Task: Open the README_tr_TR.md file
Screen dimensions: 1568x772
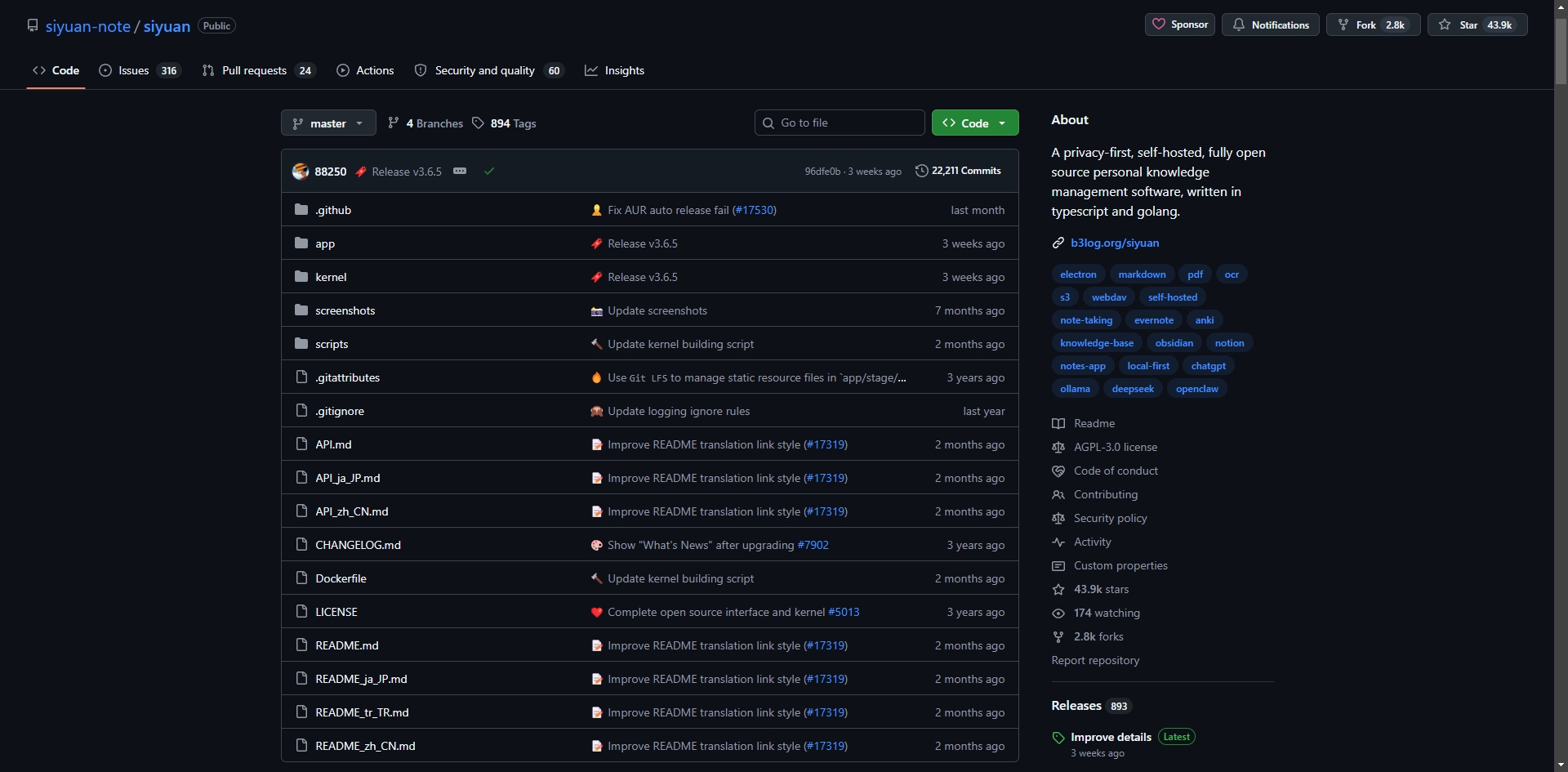Action: [x=362, y=712]
